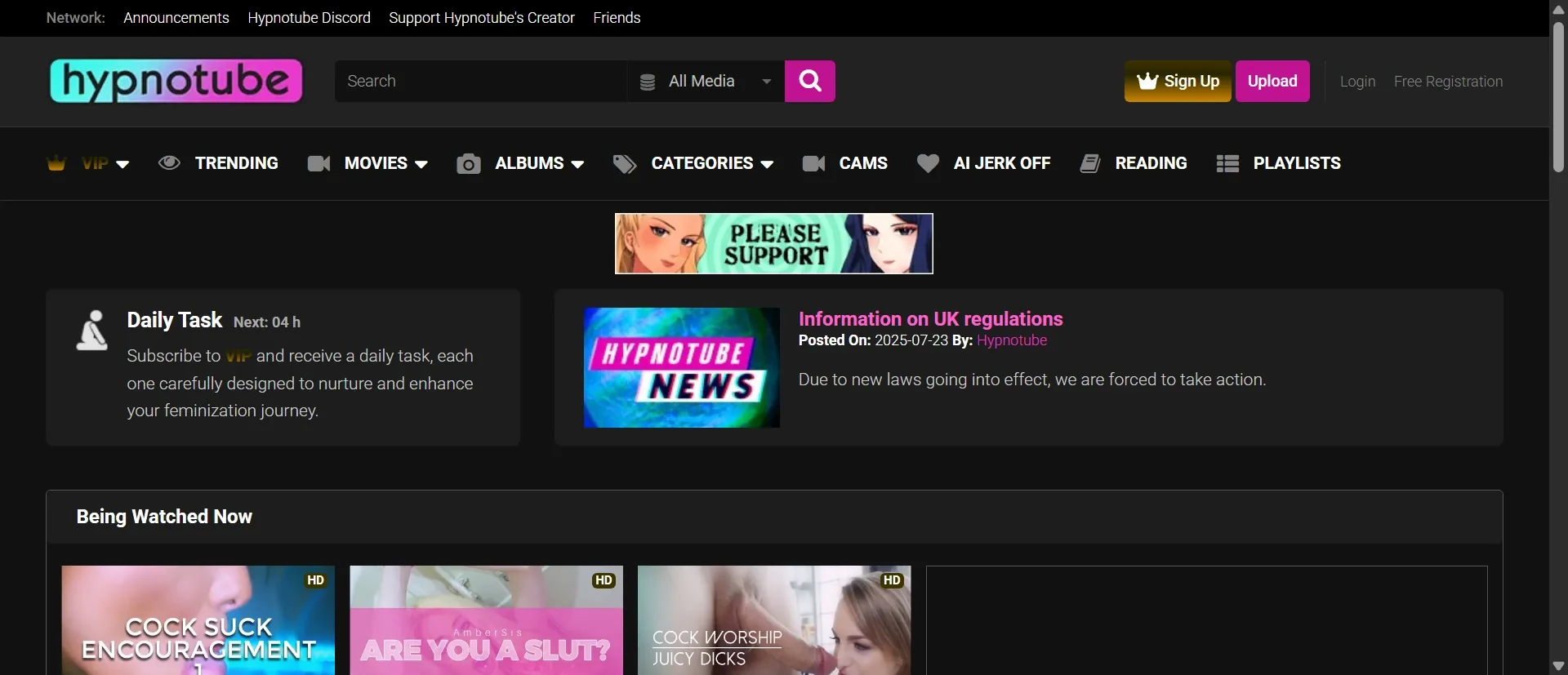Expand the Categories menu arrow
Screen dimensions: 1568x675
pos(767,164)
